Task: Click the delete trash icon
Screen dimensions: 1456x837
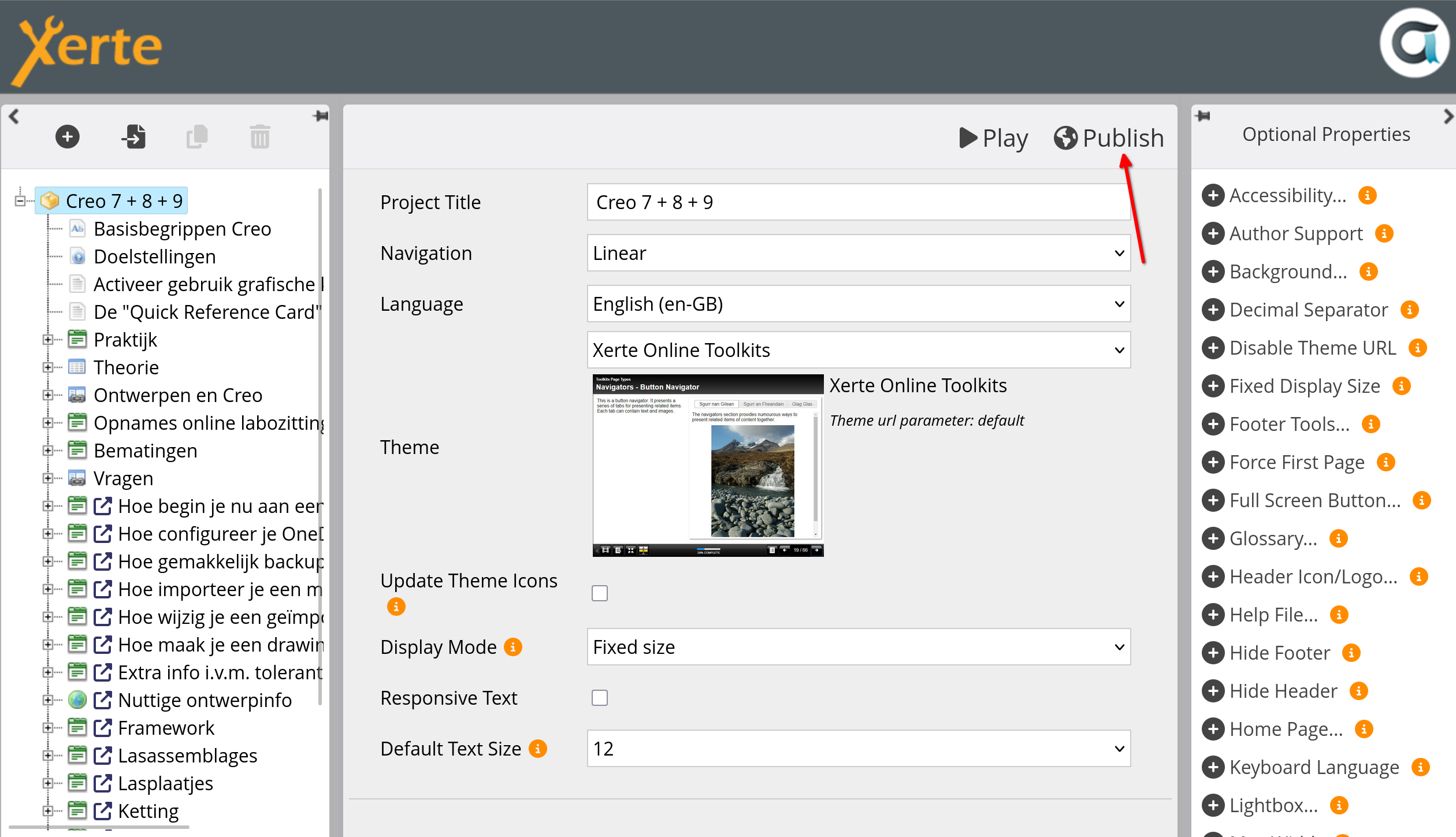Action: (x=260, y=137)
